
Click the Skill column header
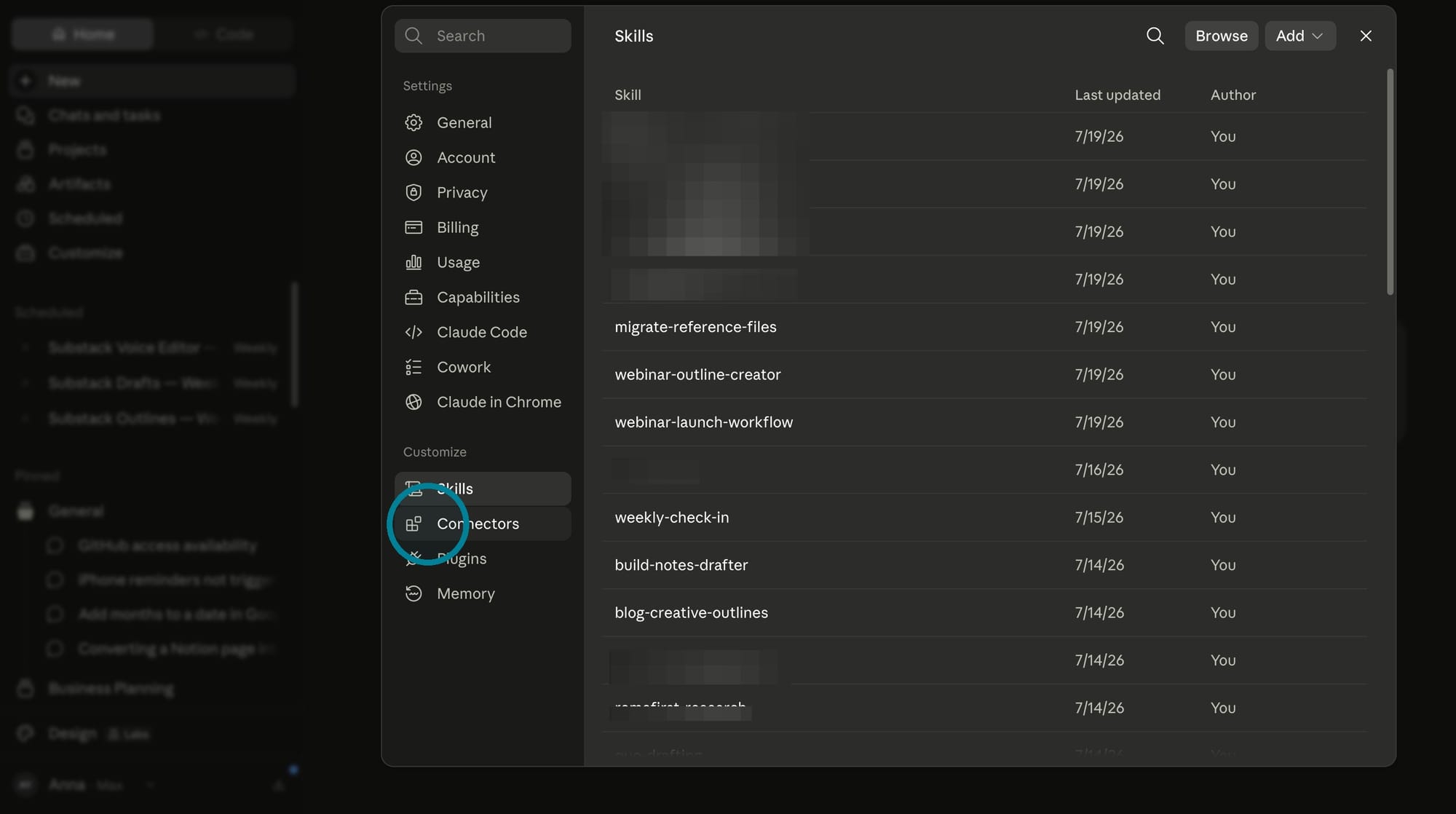click(x=628, y=95)
